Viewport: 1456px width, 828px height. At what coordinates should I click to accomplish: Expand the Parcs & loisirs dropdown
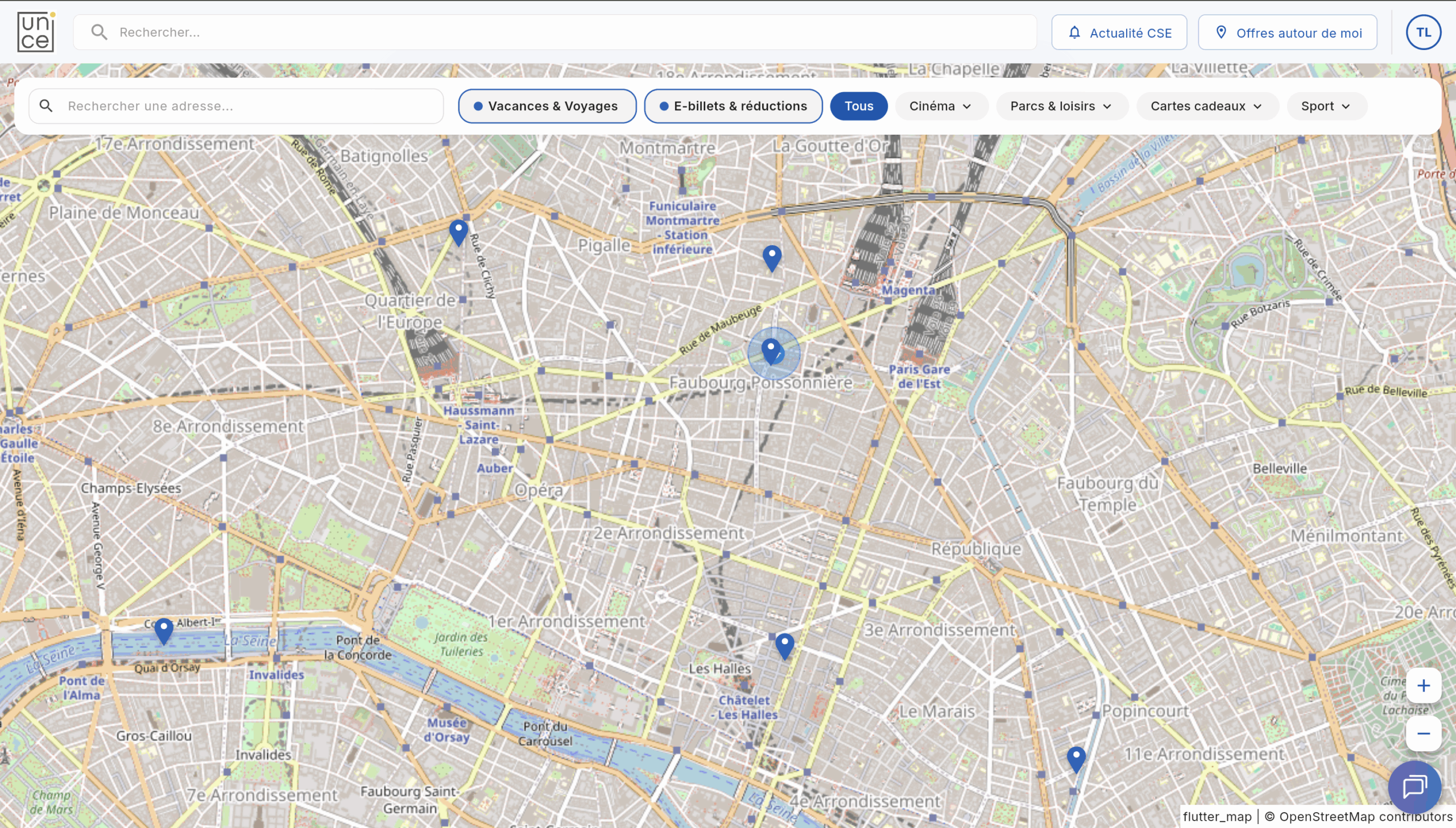pyautogui.click(x=1062, y=106)
